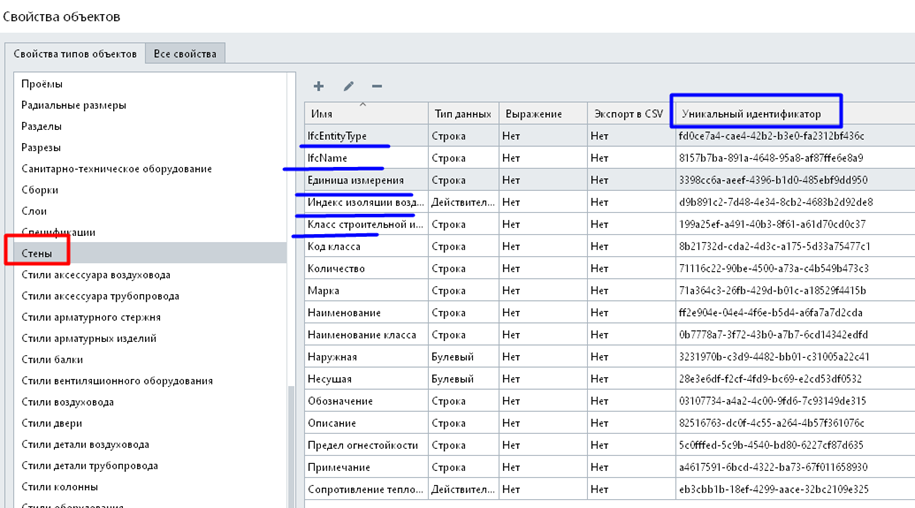This screenshot has height=508, width=915.
Task: Select the 'Класс строительной и...' property
Action: (610, 225)
